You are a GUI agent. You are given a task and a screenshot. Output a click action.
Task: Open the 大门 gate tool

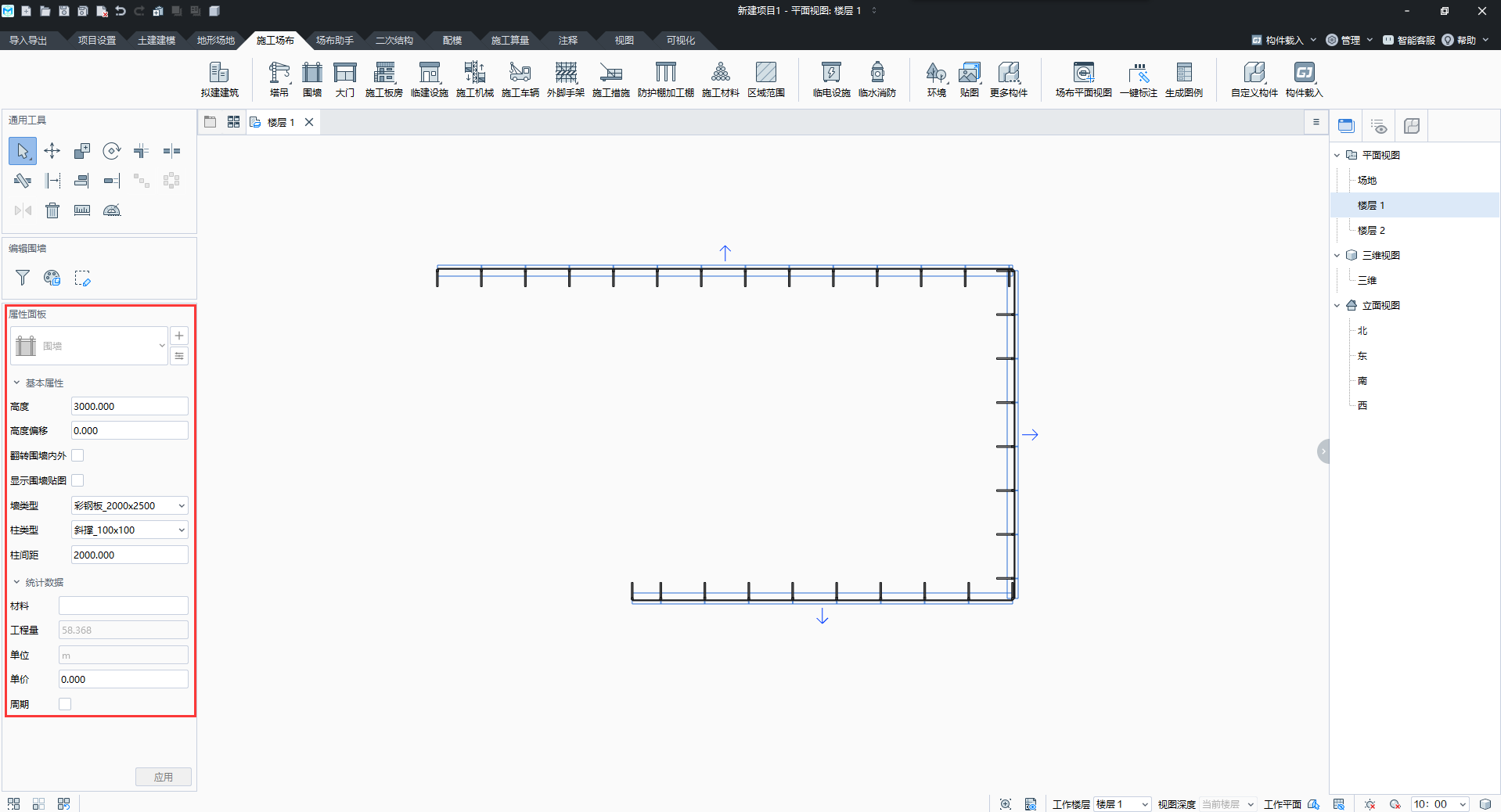click(344, 79)
